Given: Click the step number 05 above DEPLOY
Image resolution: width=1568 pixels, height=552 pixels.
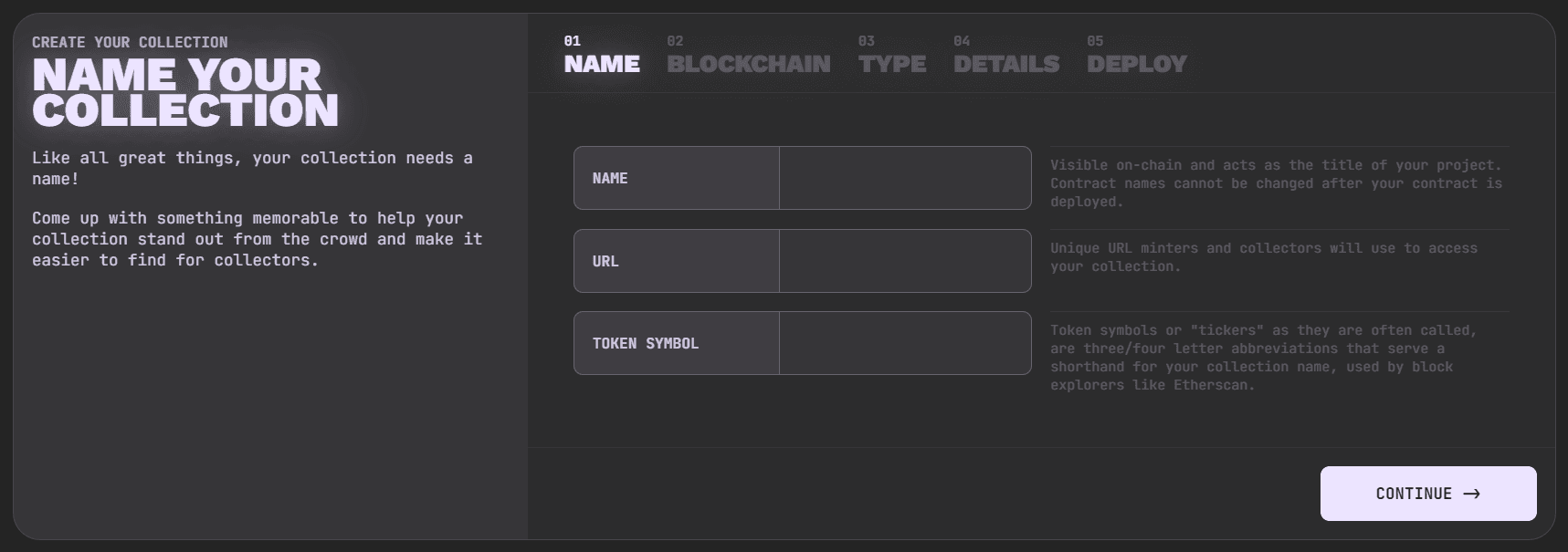Looking at the screenshot, I should (x=1093, y=41).
